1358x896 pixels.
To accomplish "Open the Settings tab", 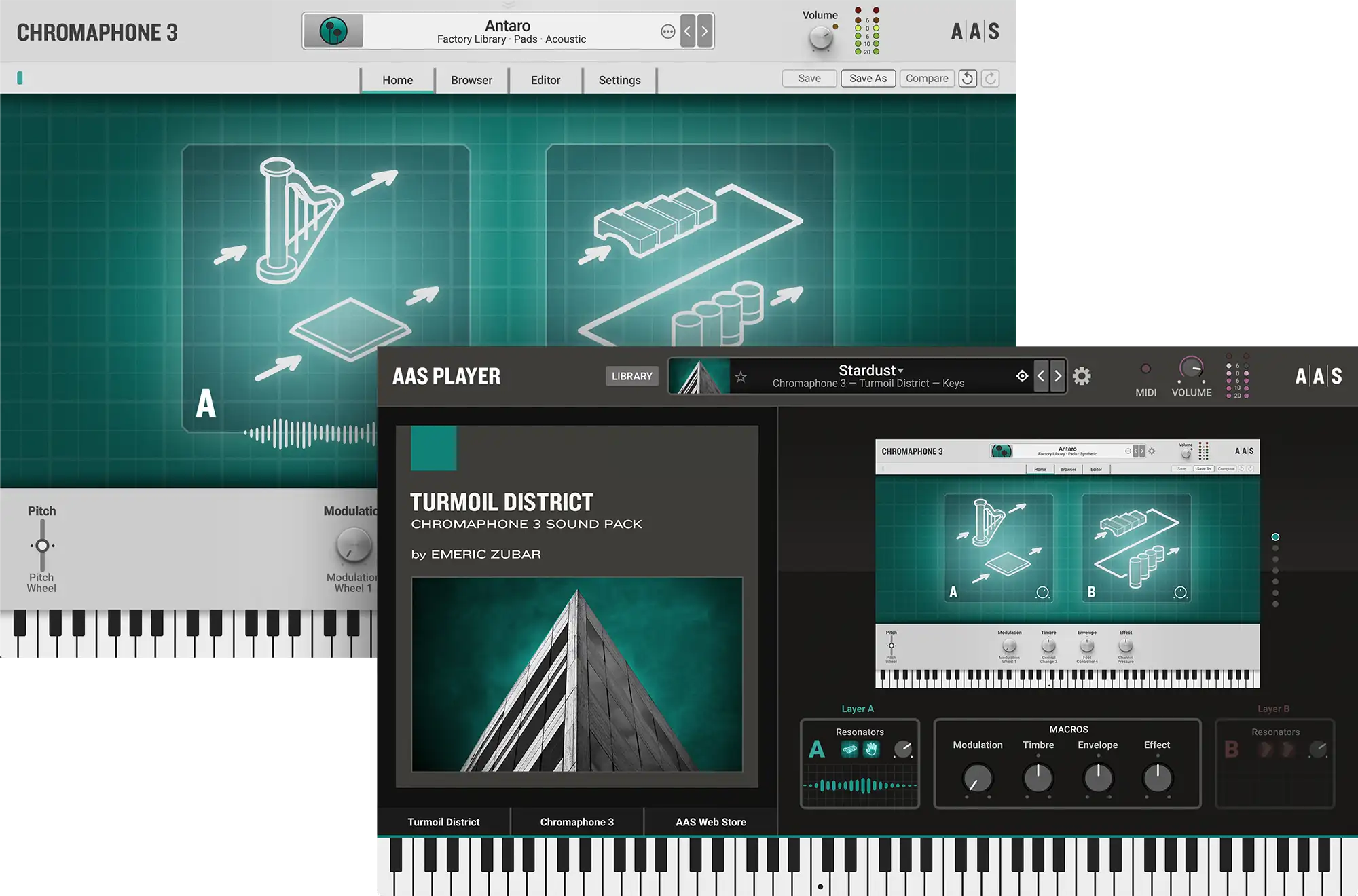I will click(x=619, y=80).
